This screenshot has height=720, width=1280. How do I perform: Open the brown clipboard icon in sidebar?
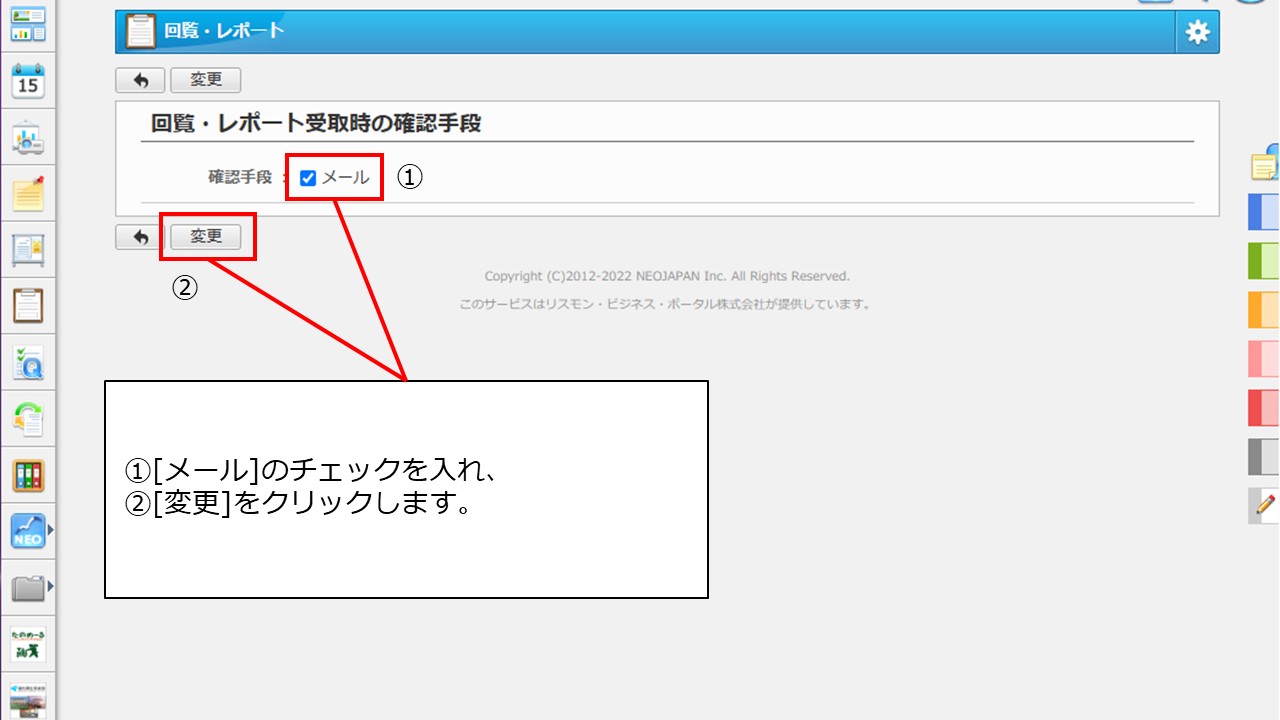pos(28,305)
